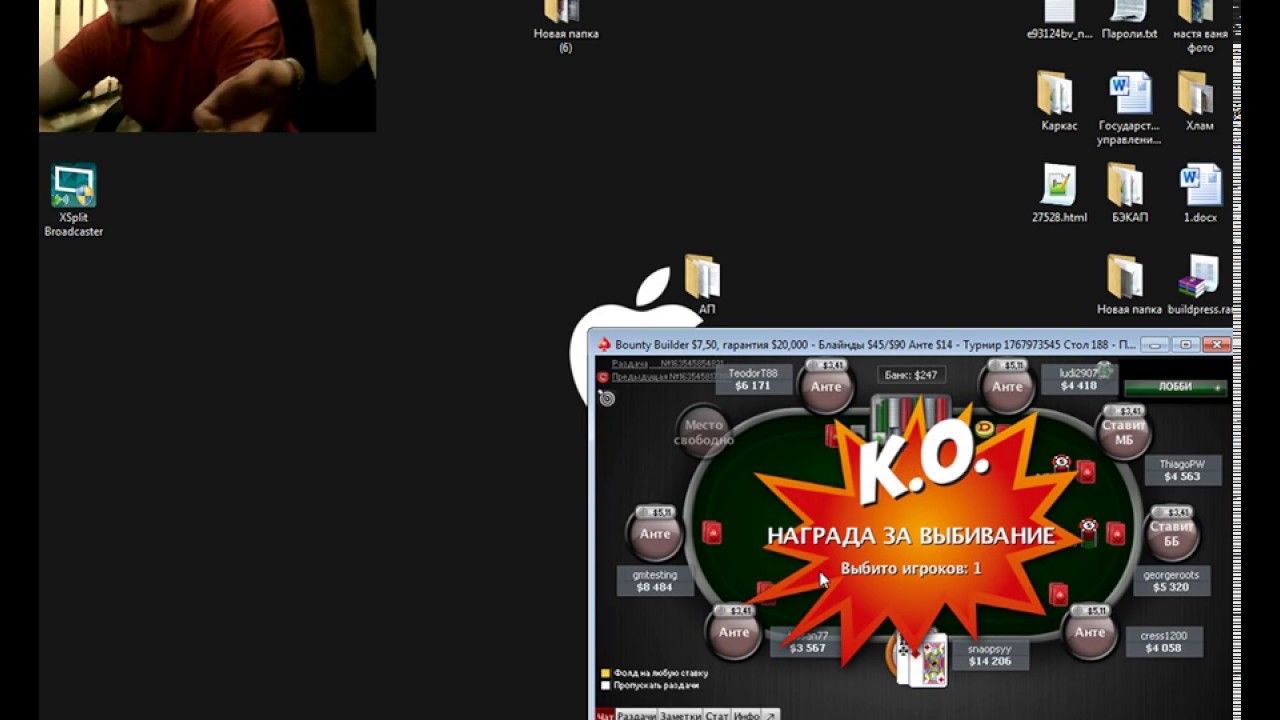The width and height of the screenshot is (1280, 720).
Task: Switch to the Заметки tab
Action: (x=680, y=715)
